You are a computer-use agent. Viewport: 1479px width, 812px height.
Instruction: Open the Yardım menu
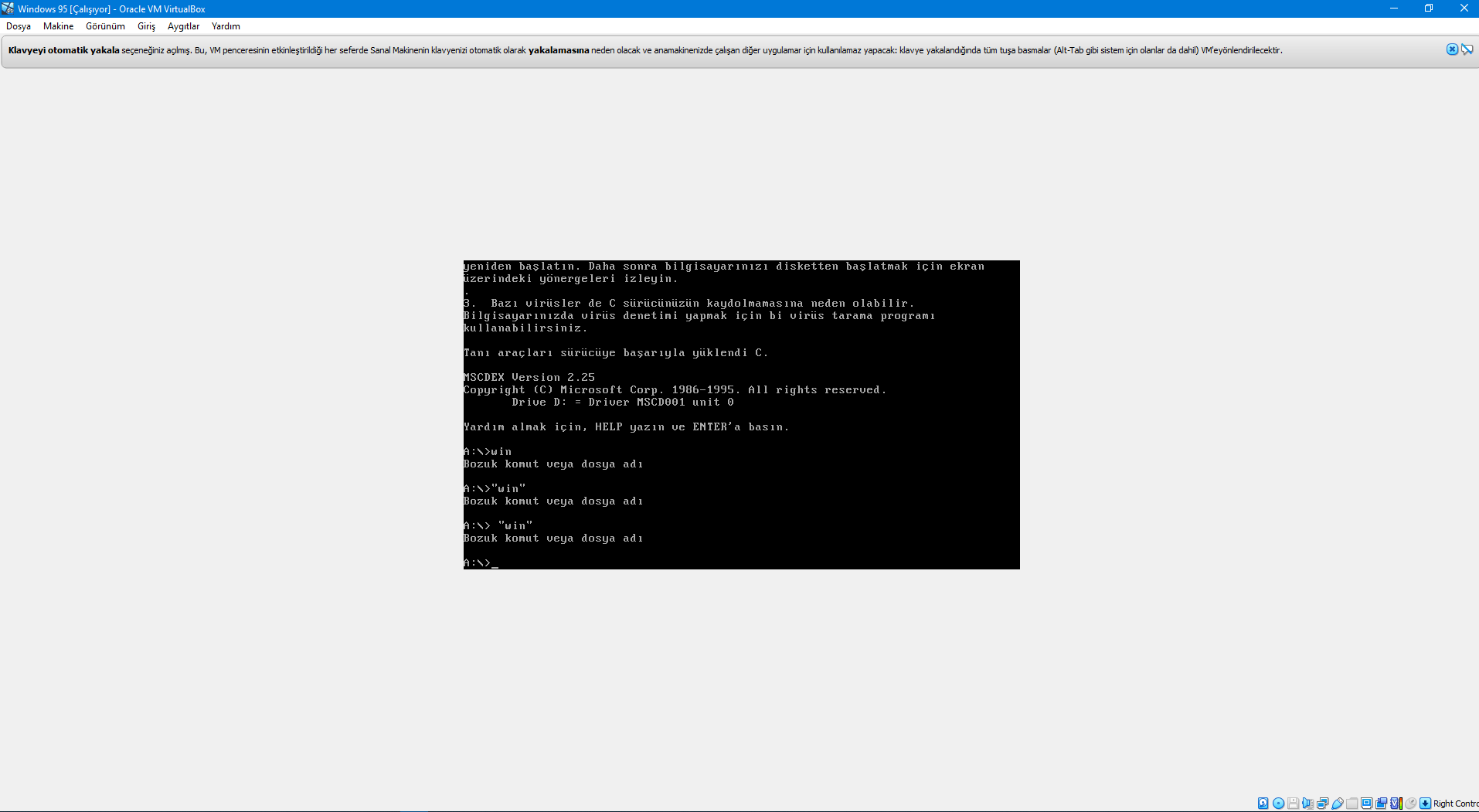[x=226, y=26]
